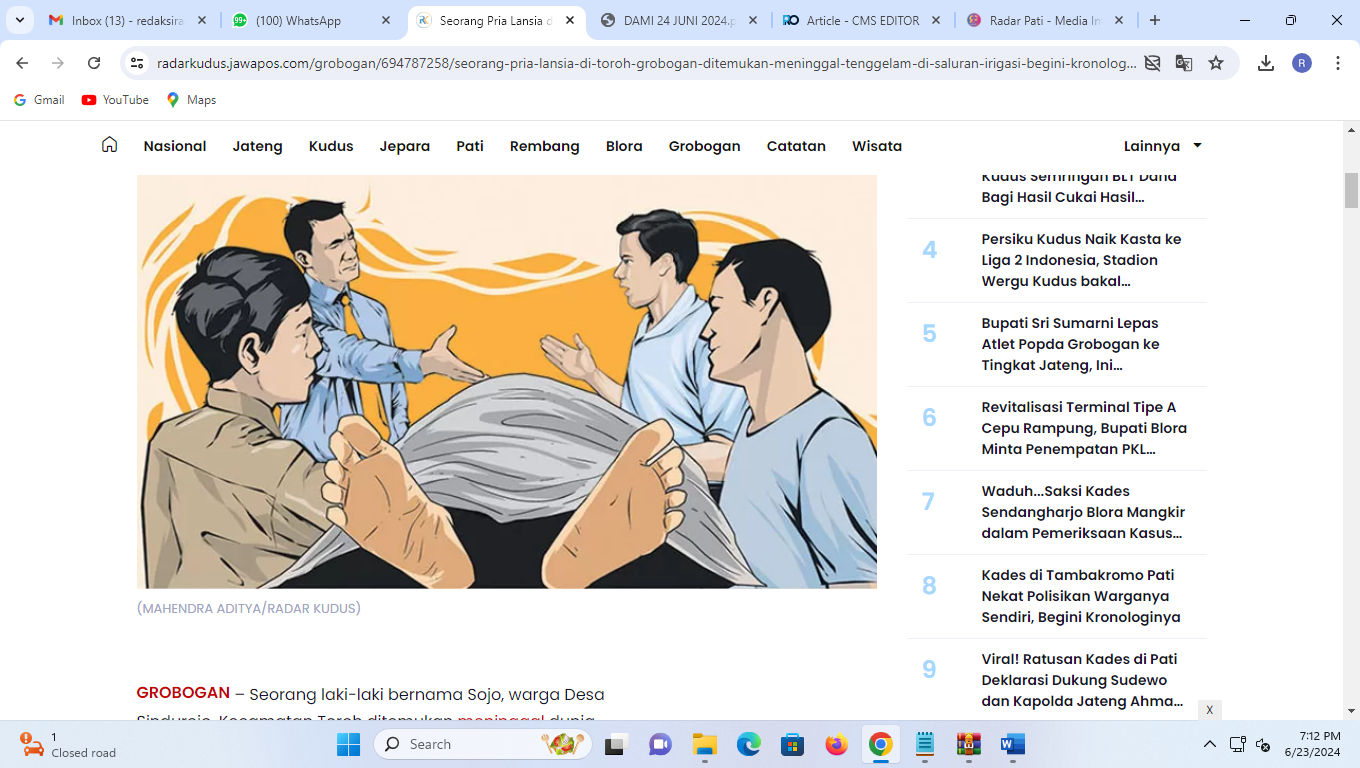Click the red 'meninggal' link in article text
This screenshot has width=1360, height=768.
[x=500, y=718]
